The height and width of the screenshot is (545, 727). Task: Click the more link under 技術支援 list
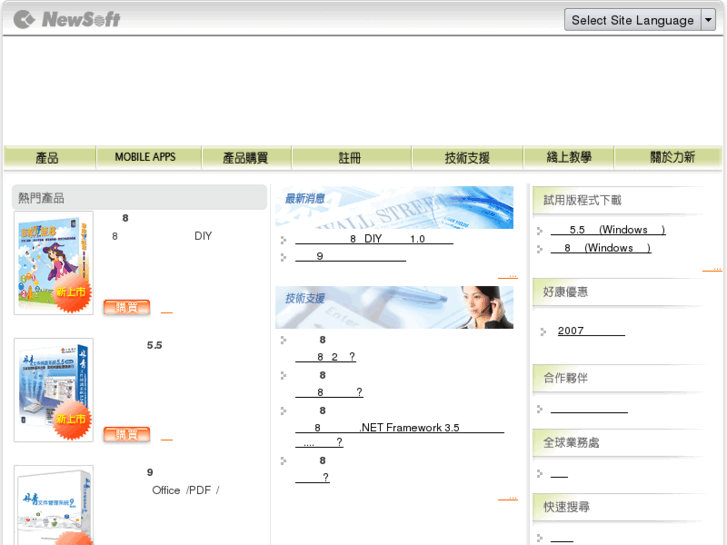[x=508, y=499]
